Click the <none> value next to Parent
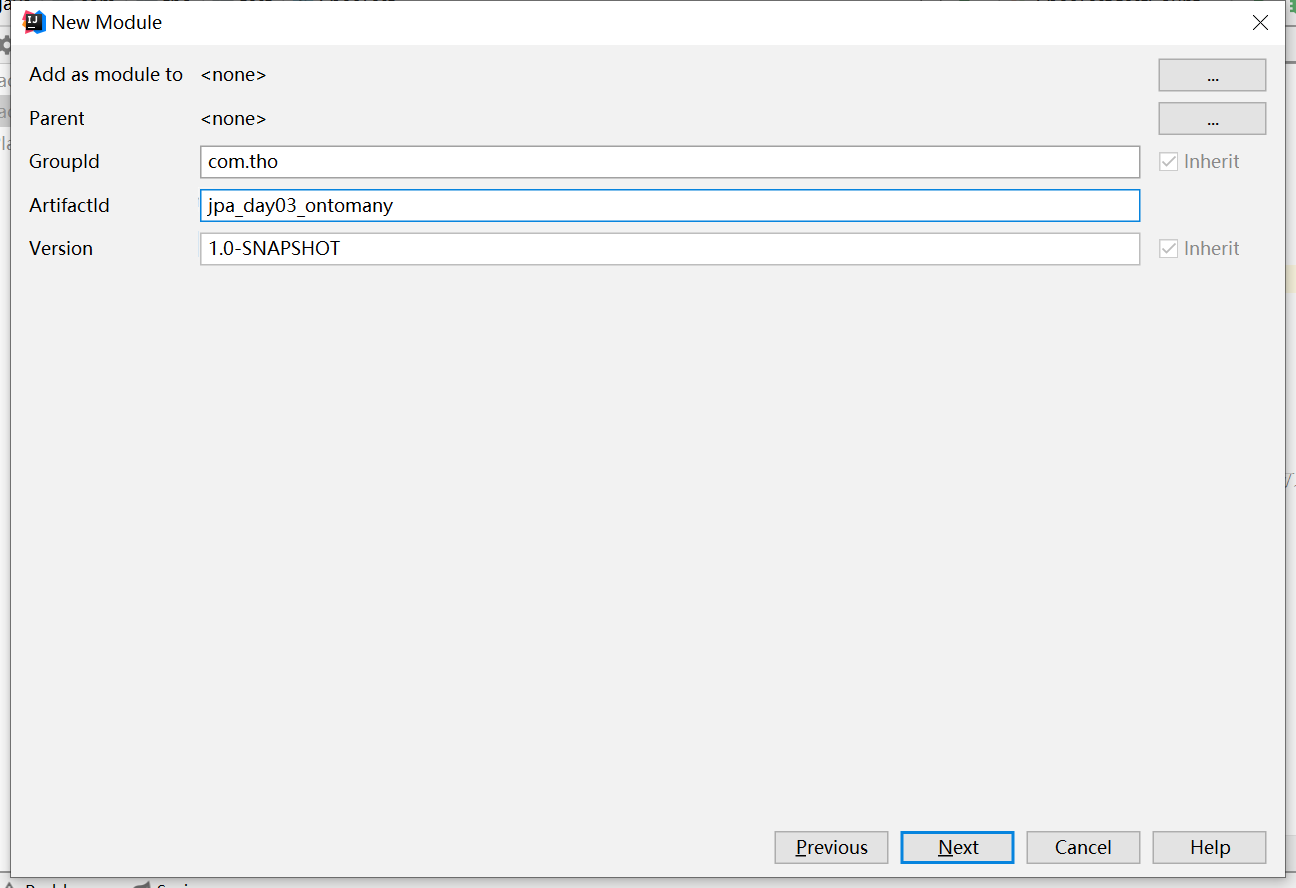 coord(233,118)
